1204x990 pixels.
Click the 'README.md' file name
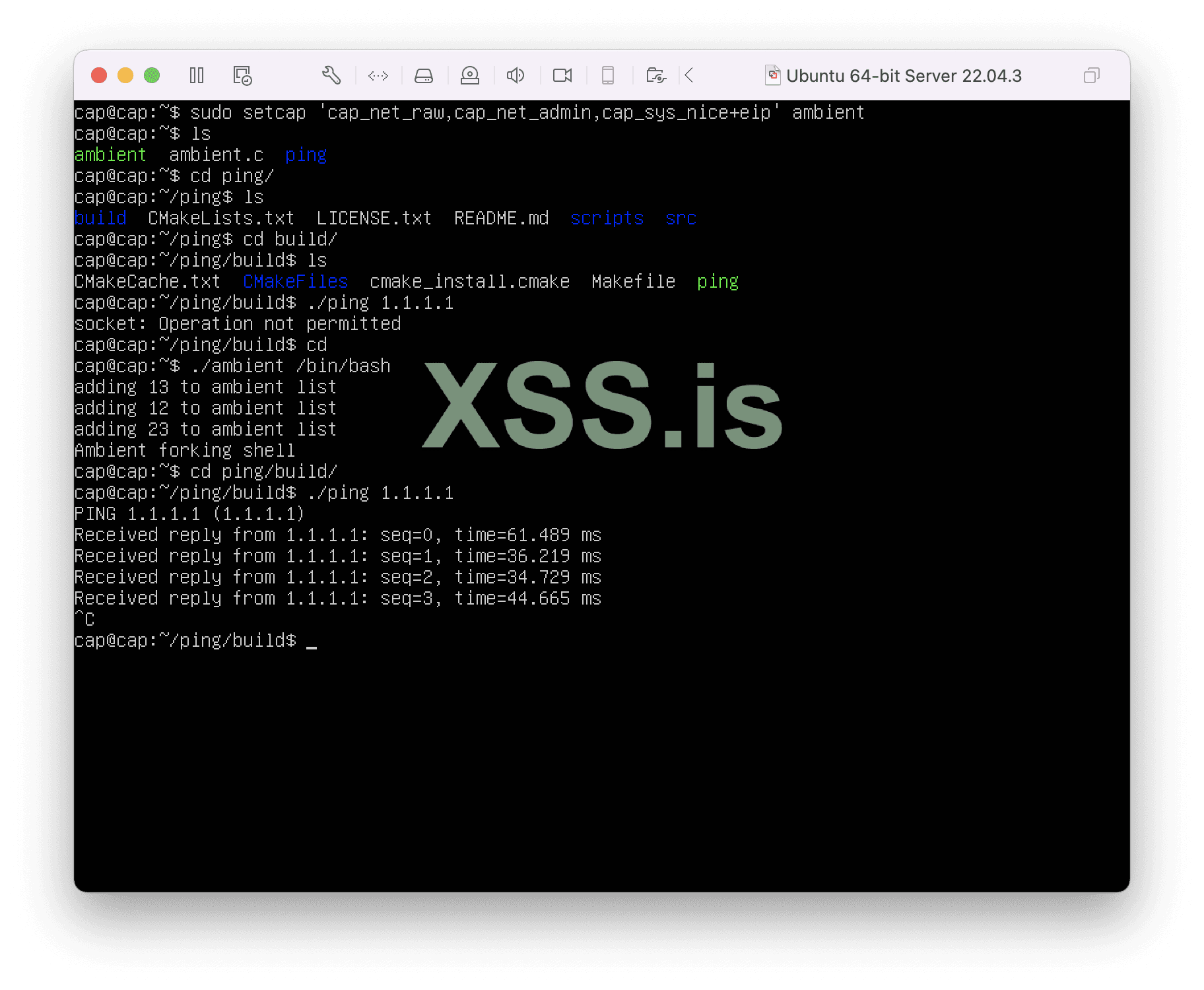pyautogui.click(x=502, y=218)
